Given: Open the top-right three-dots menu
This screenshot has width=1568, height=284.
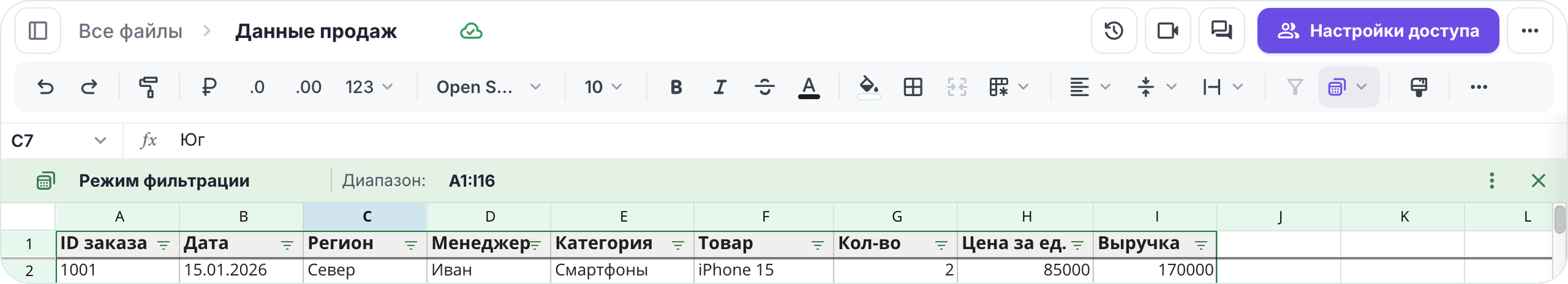Looking at the screenshot, I should tap(1530, 31).
